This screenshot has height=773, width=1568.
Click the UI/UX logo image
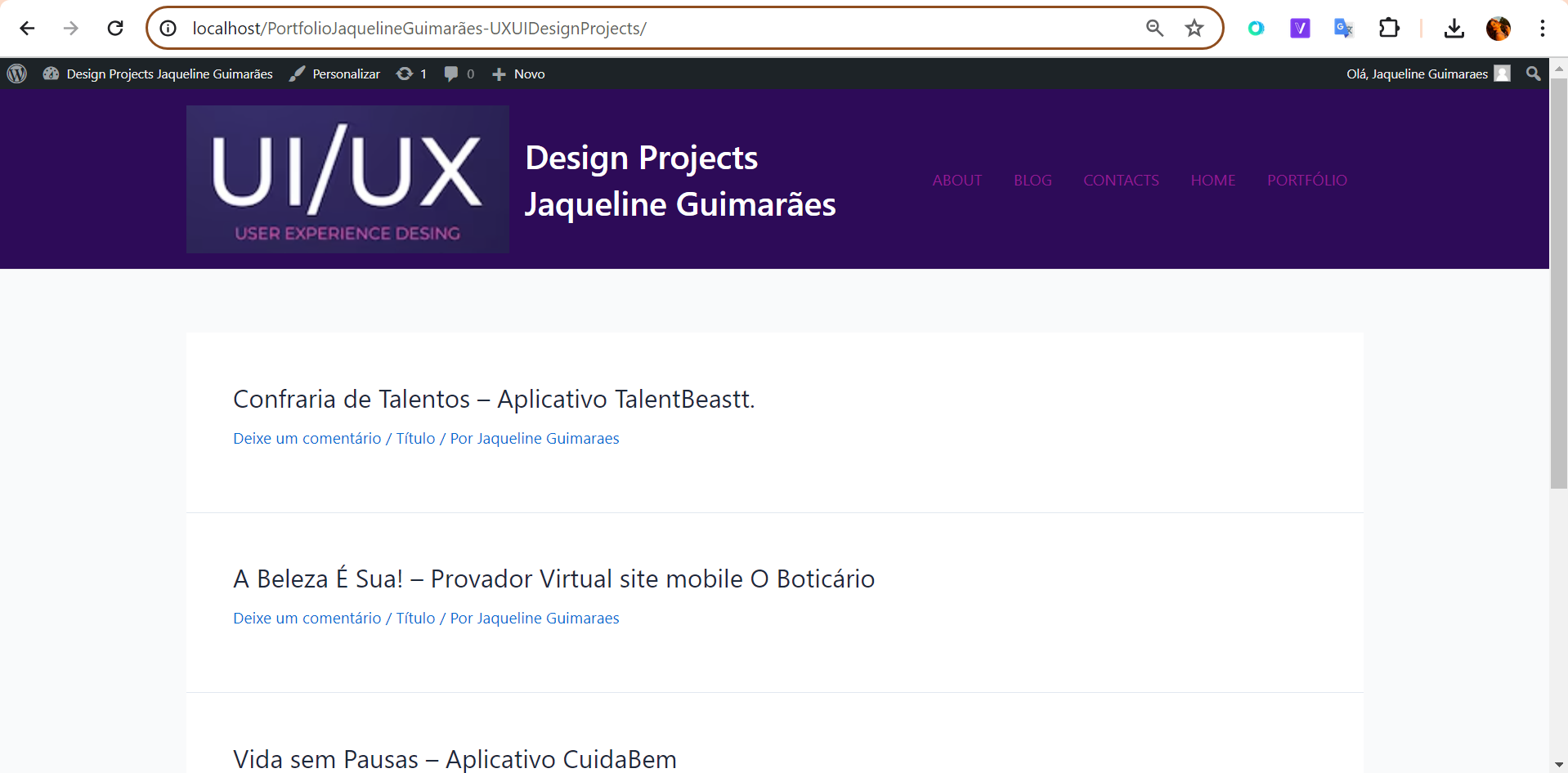tap(347, 179)
